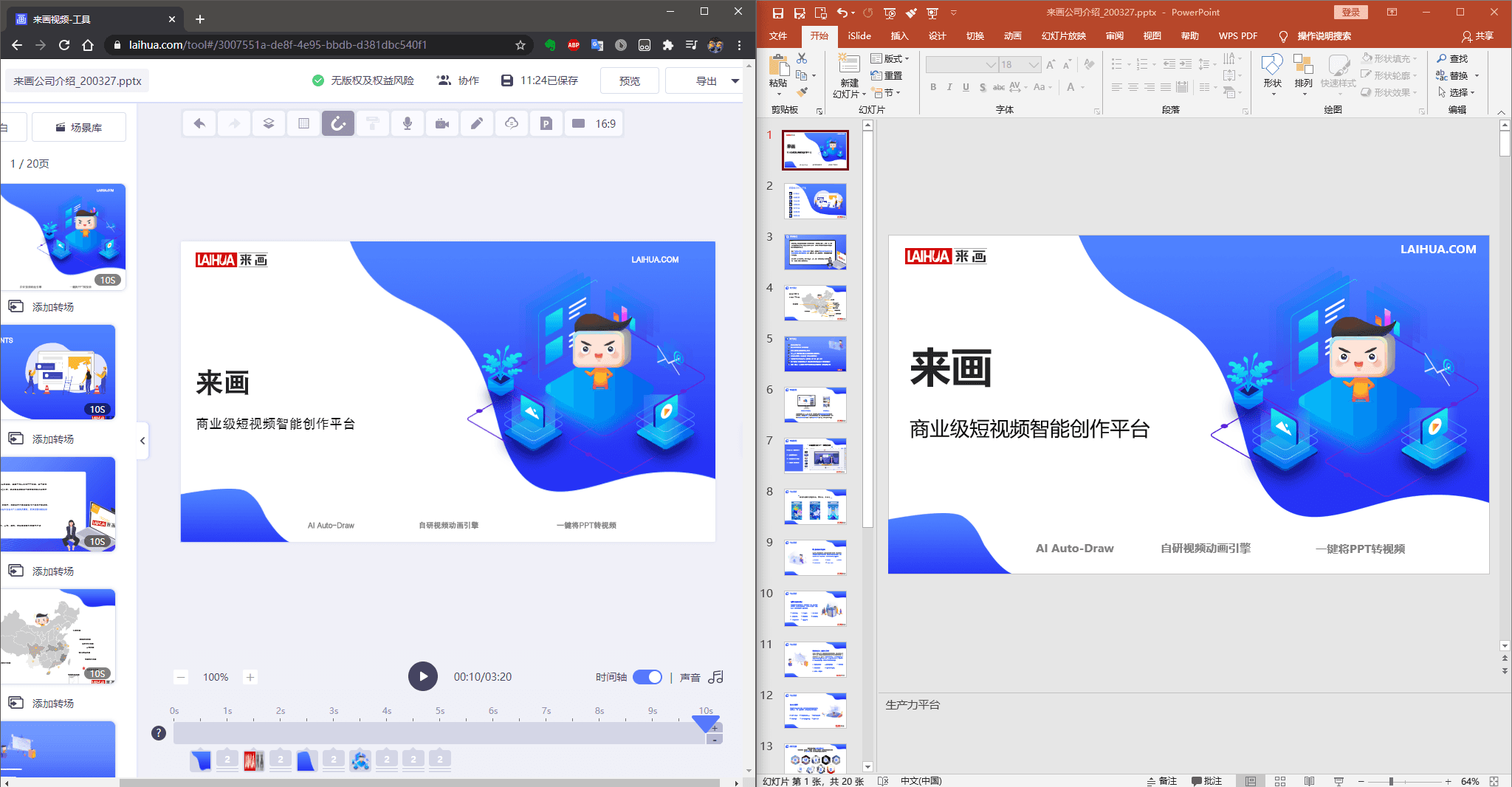This screenshot has height=787, width=1512.
Task: Click the Undo icon in the editor toolbar
Action: tap(199, 123)
